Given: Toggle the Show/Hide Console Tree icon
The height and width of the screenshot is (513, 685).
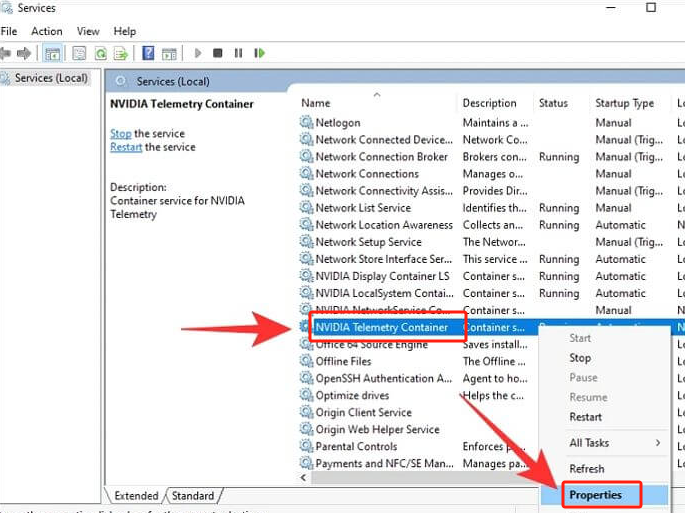Looking at the screenshot, I should click(52, 54).
